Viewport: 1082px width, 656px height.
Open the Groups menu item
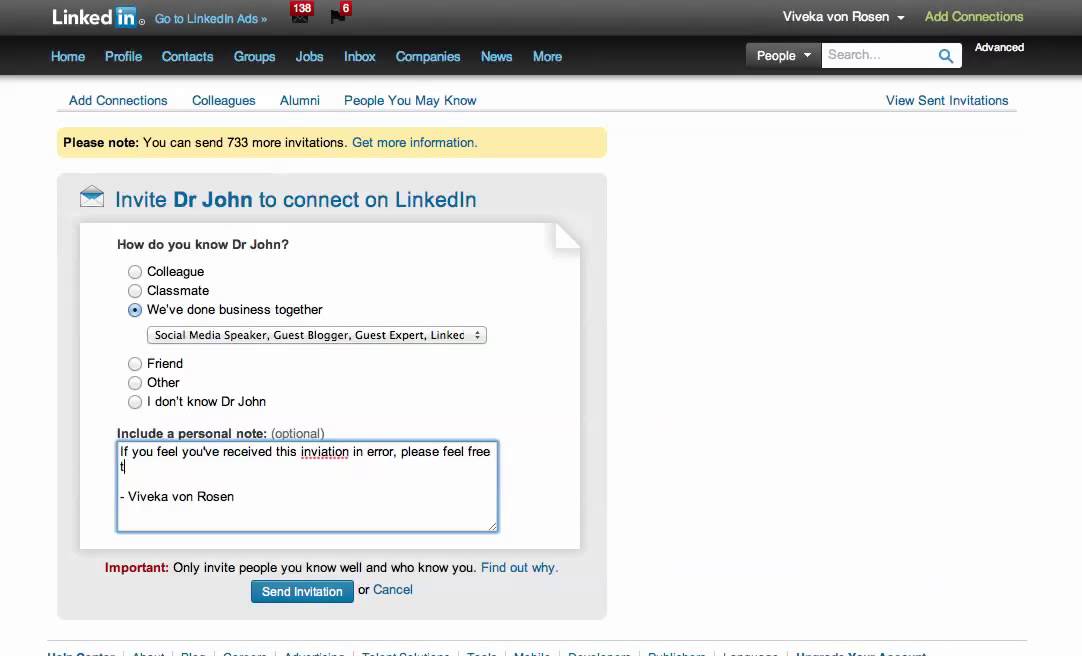[254, 57]
